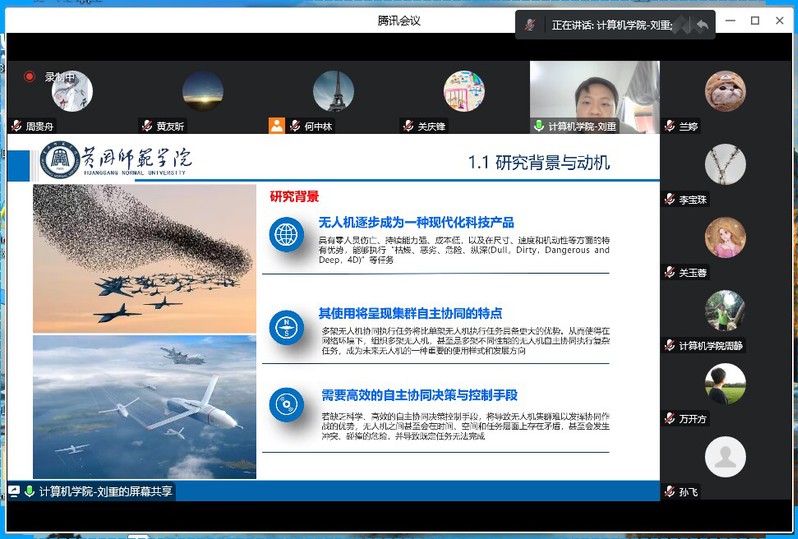Click the orange host icon beside 何中林
Screen dimensions: 798x539
click(x=277, y=126)
